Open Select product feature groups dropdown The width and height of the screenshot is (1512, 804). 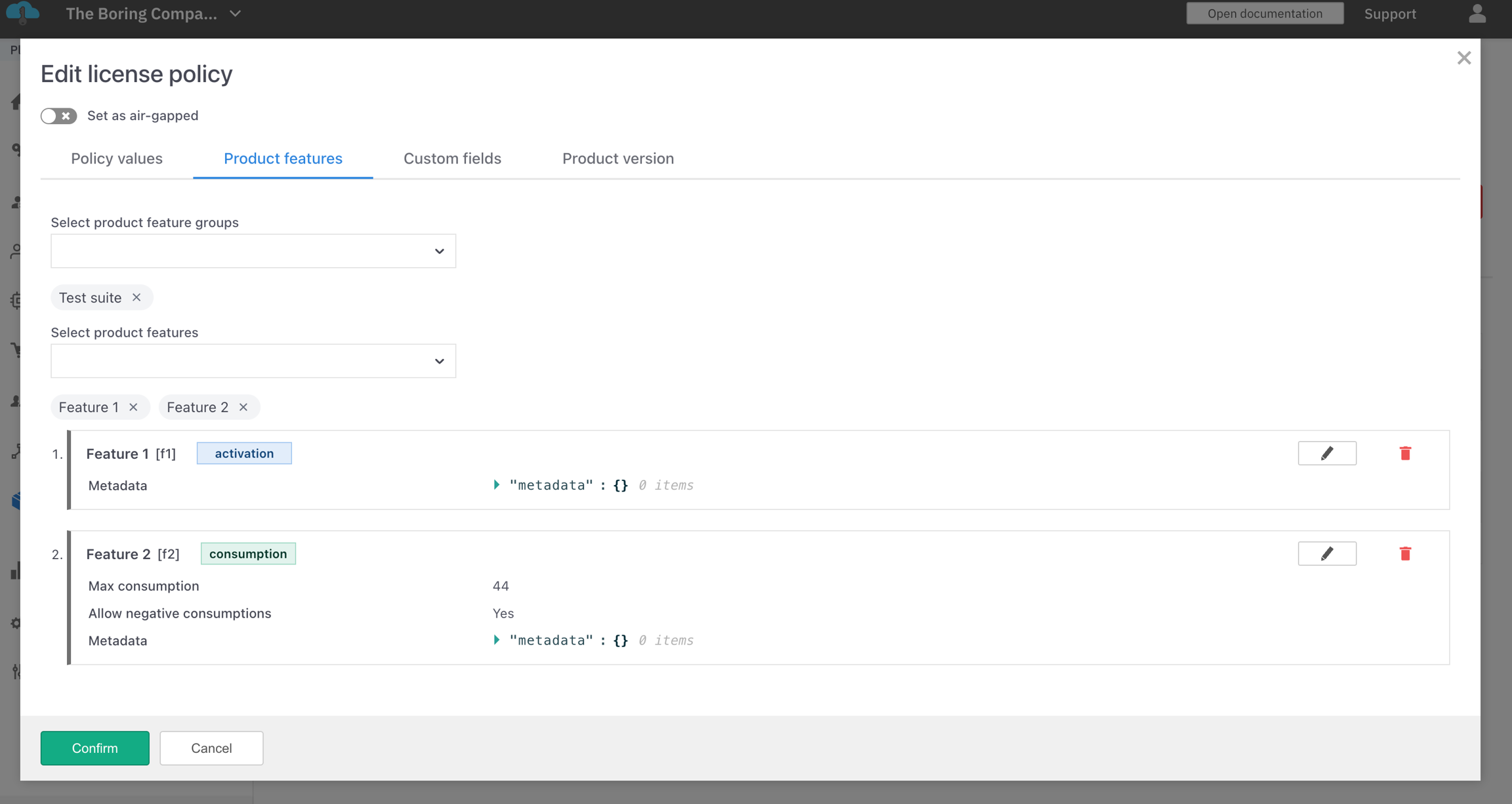[x=253, y=251]
